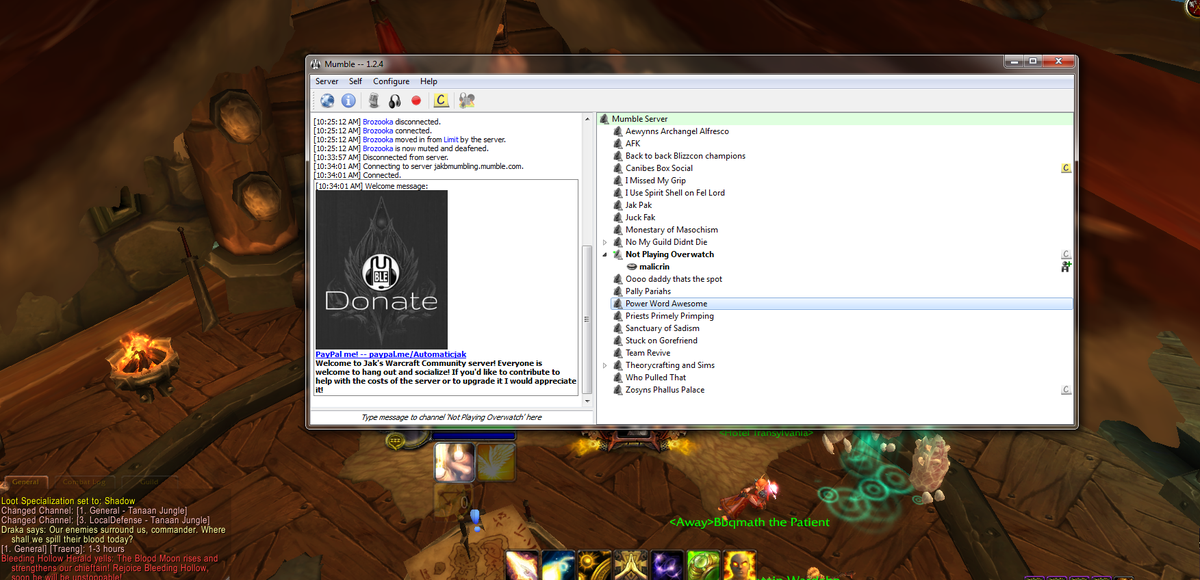Expand the No My Guild Didnt Die channel
Screen dimensions: 1200x580
pos(604,242)
